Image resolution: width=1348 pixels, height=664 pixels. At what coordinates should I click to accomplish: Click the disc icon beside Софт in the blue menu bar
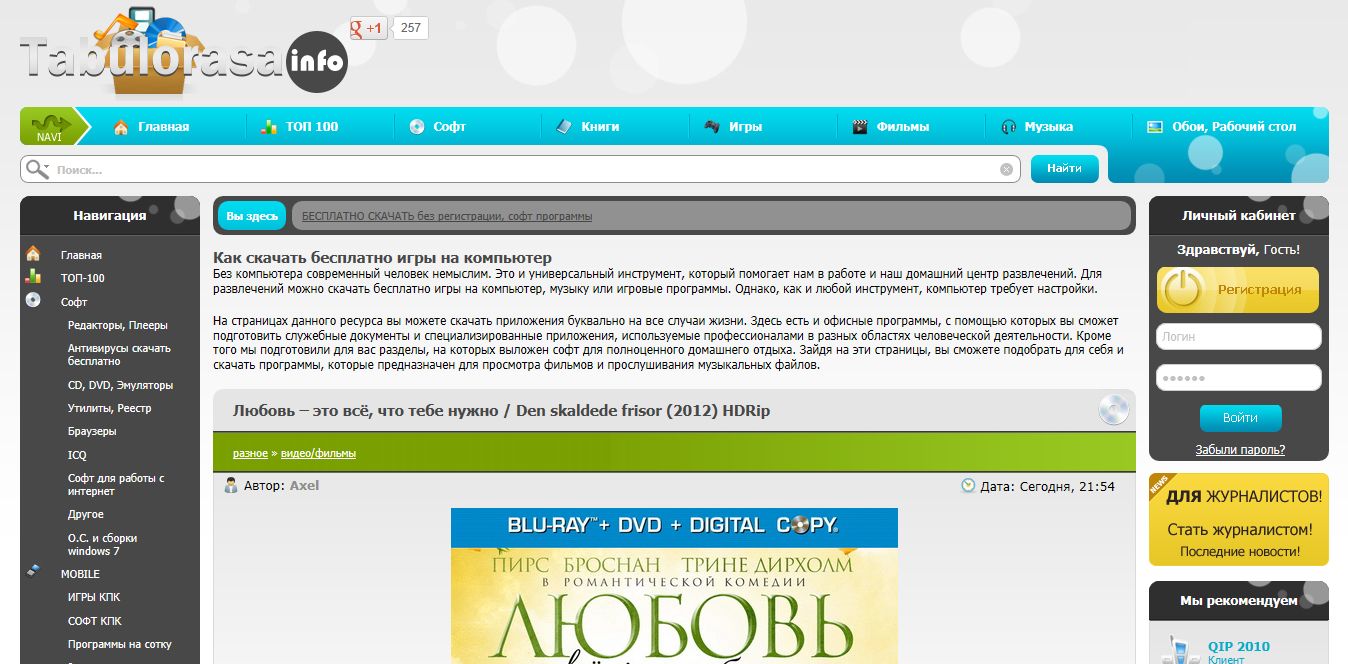pyautogui.click(x=416, y=127)
